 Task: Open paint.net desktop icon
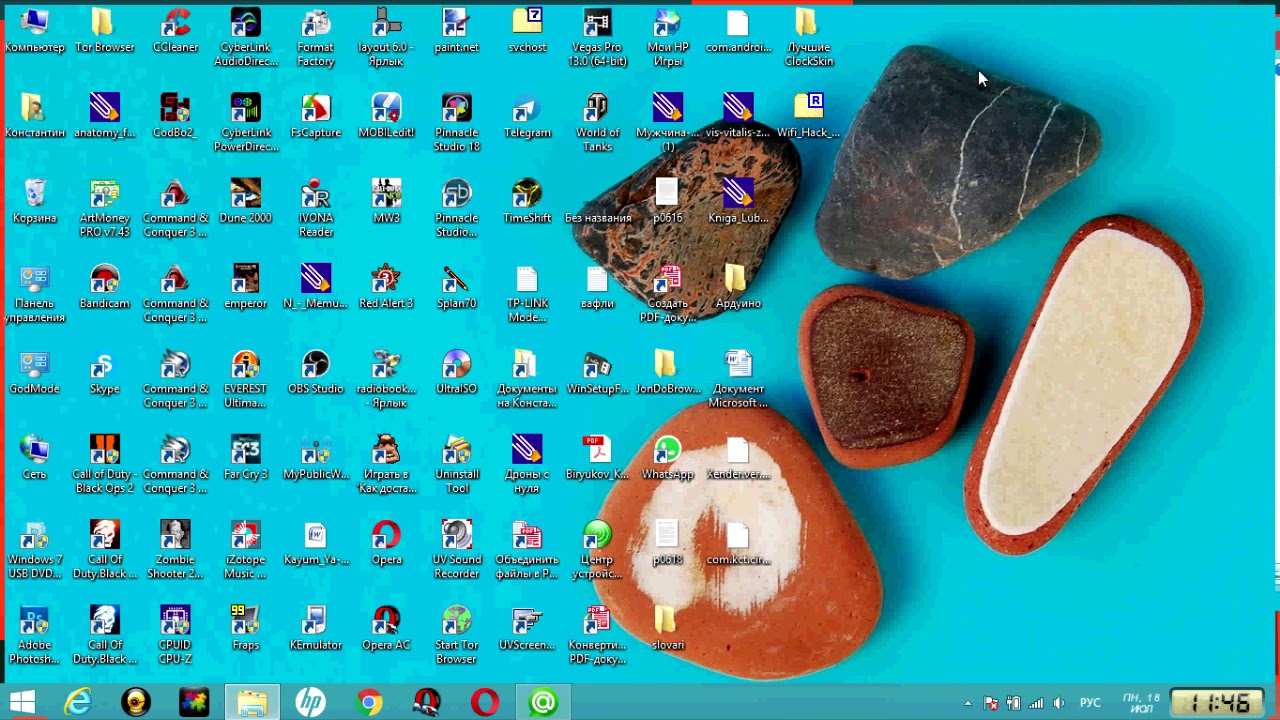click(457, 31)
